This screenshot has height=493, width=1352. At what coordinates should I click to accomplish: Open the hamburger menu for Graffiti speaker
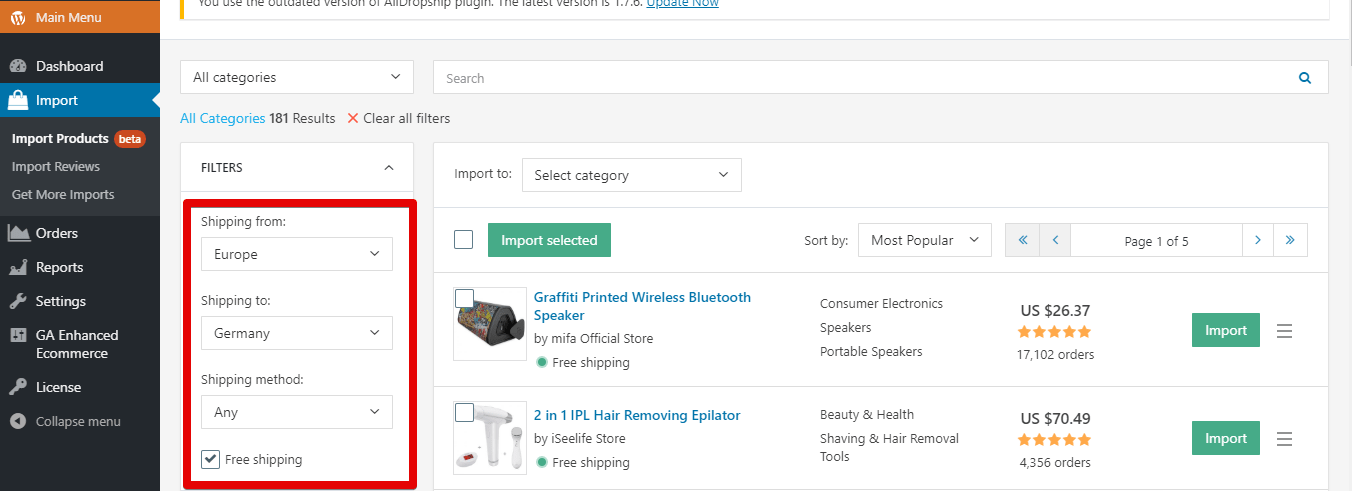[1285, 331]
